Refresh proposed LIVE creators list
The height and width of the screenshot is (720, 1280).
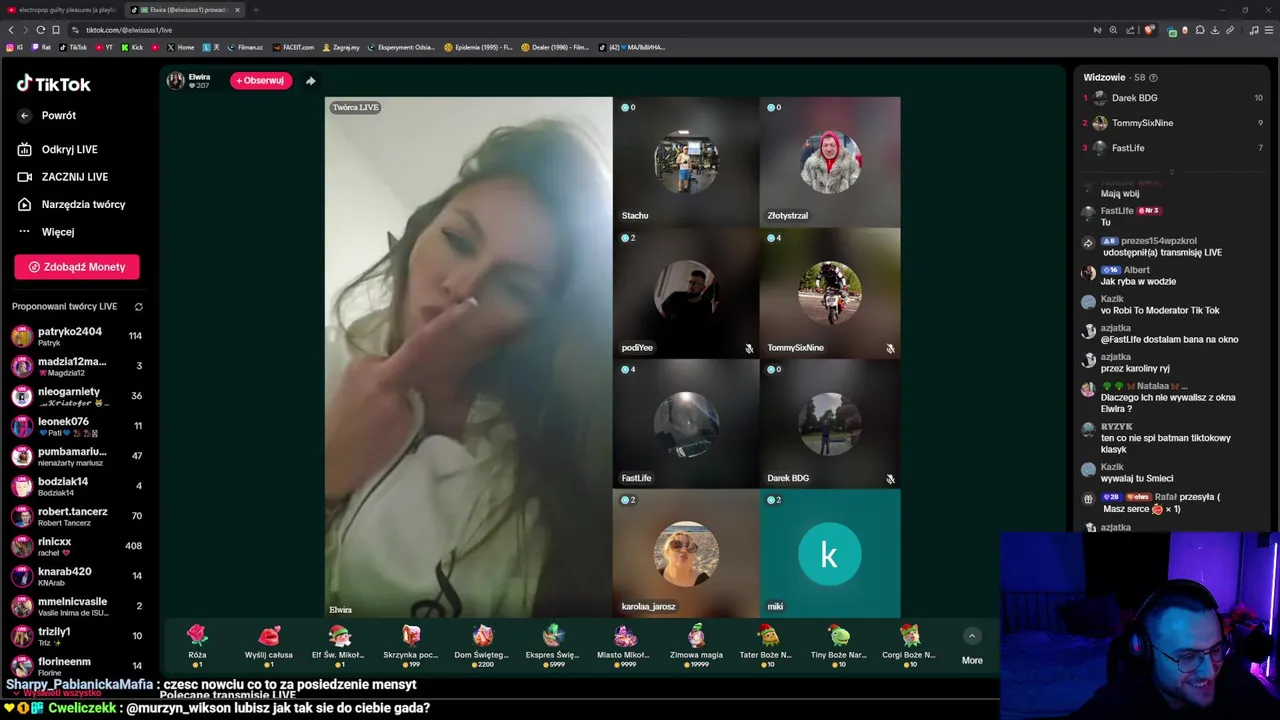pos(139,307)
